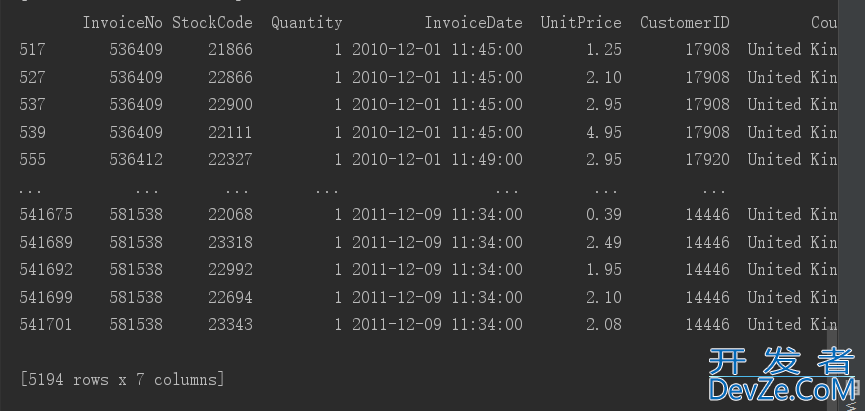Viewport: 865px width, 411px height.
Task: Click the rows x columns summary text
Action: (x=122, y=379)
